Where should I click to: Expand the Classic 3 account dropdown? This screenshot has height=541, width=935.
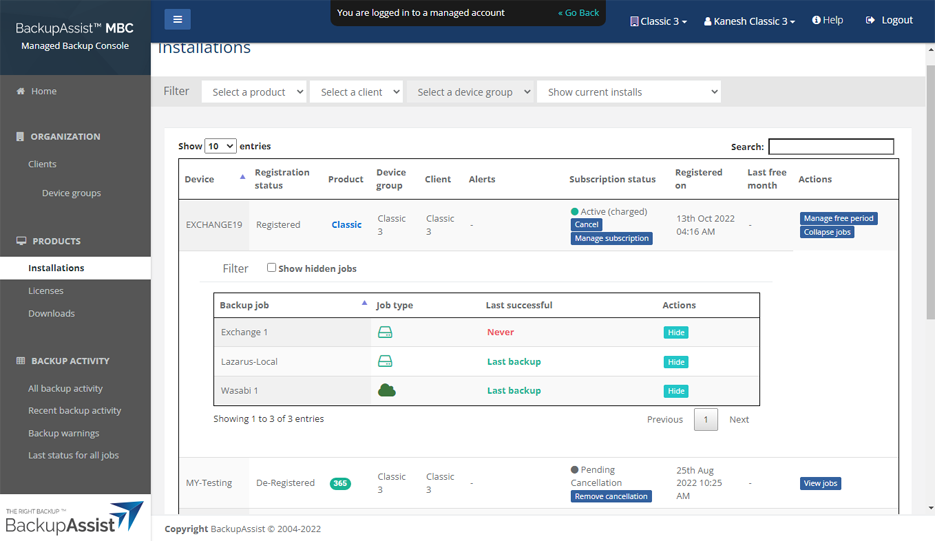click(658, 21)
